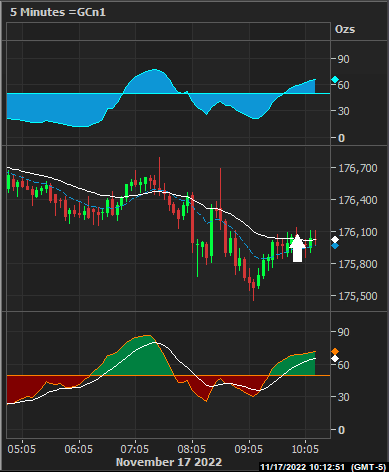Viewport: 389px width, 472px height.
Task: Click the 10:05 time axis label
Action: tap(305, 449)
